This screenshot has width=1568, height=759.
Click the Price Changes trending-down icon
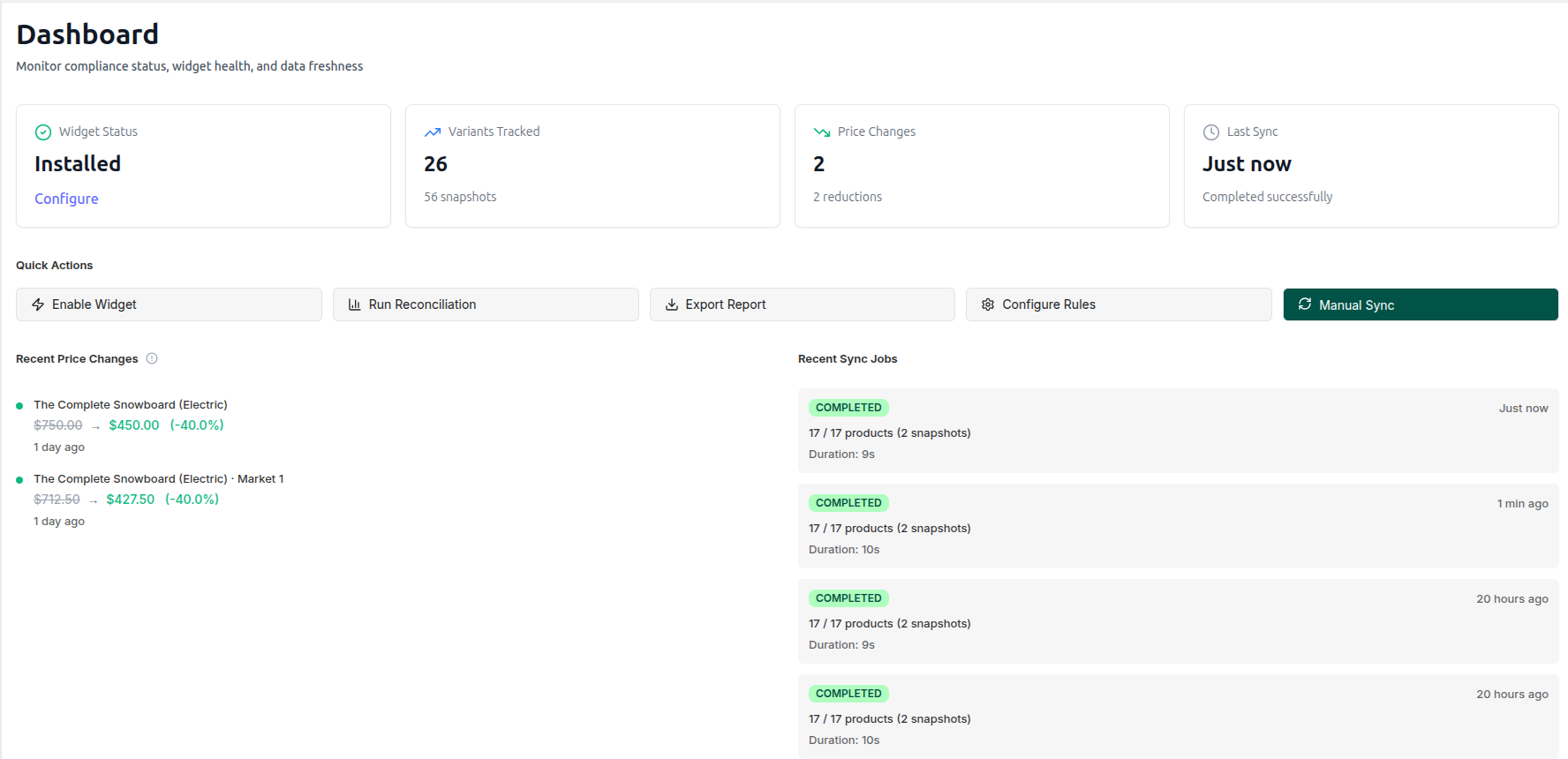pos(821,132)
